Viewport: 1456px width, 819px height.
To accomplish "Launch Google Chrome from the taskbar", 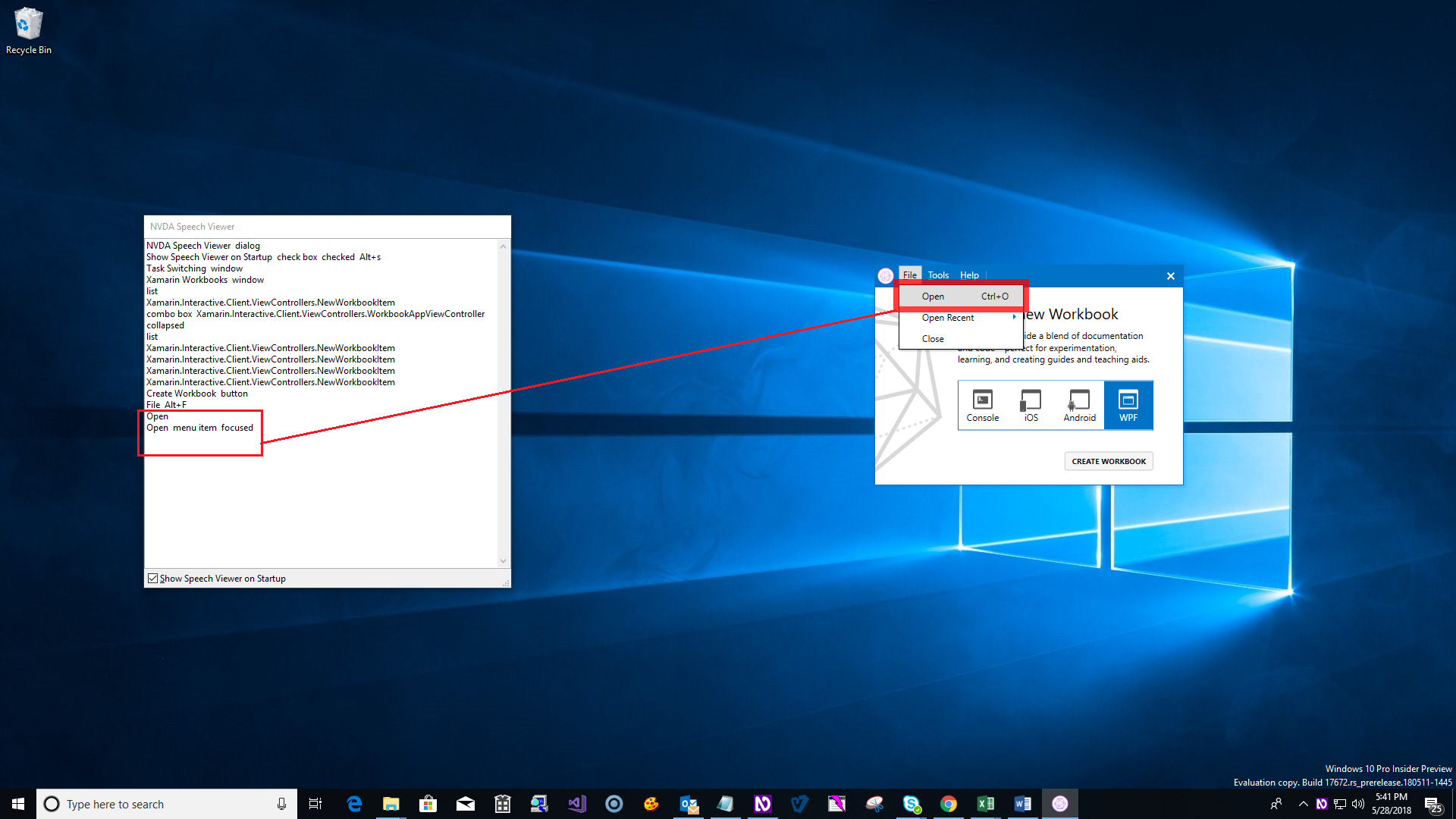I will click(949, 803).
